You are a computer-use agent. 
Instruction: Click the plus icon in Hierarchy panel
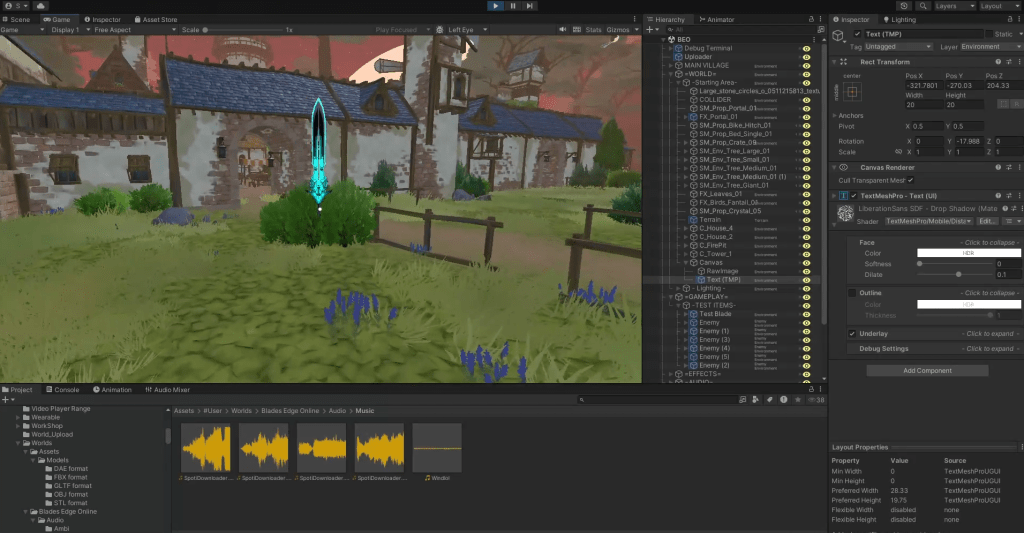pyautogui.click(x=650, y=30)
